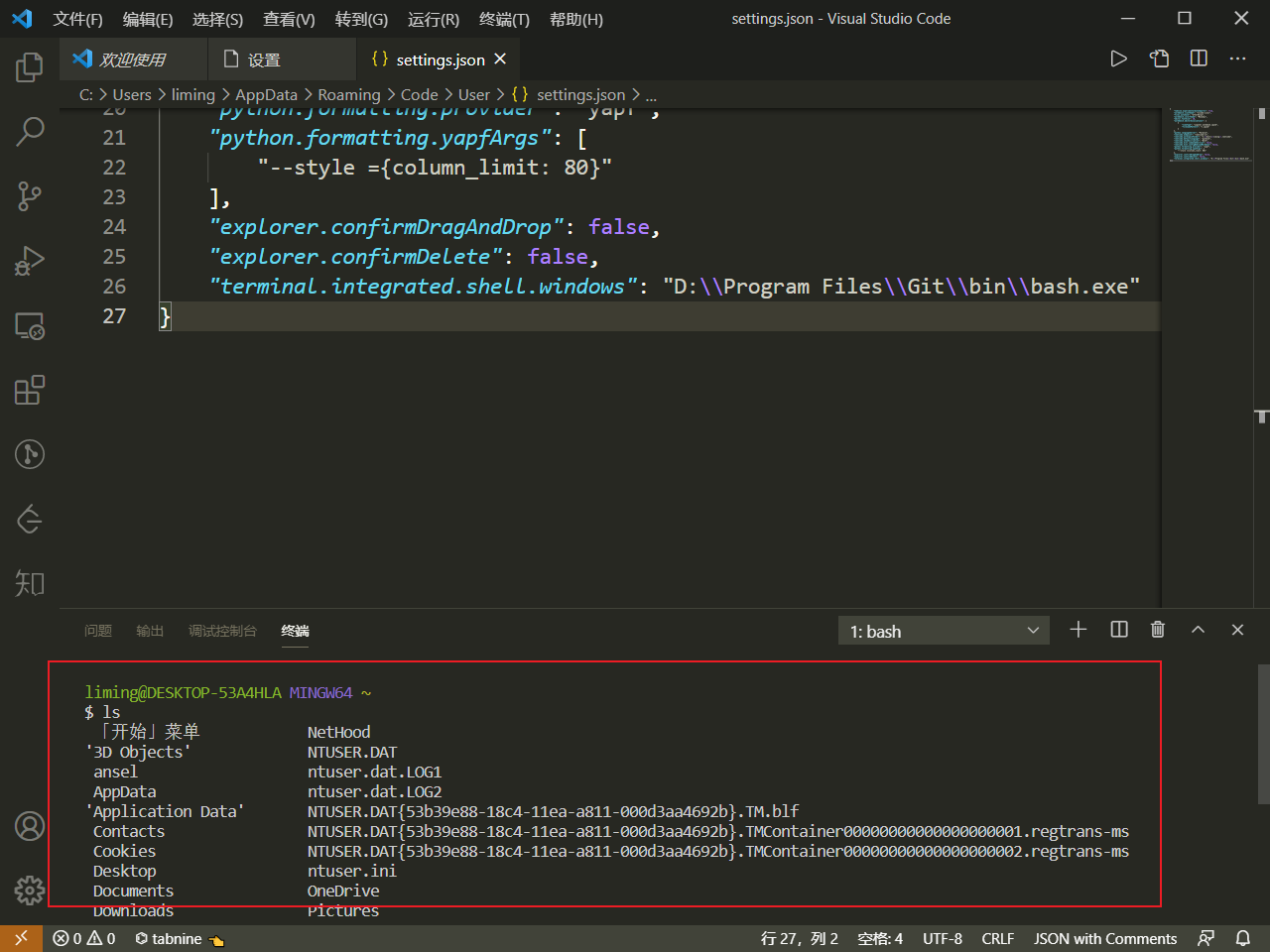Open the 终端(T) menu
The height and width of the screenshot is (952, 1270).
tap(502, 19)
